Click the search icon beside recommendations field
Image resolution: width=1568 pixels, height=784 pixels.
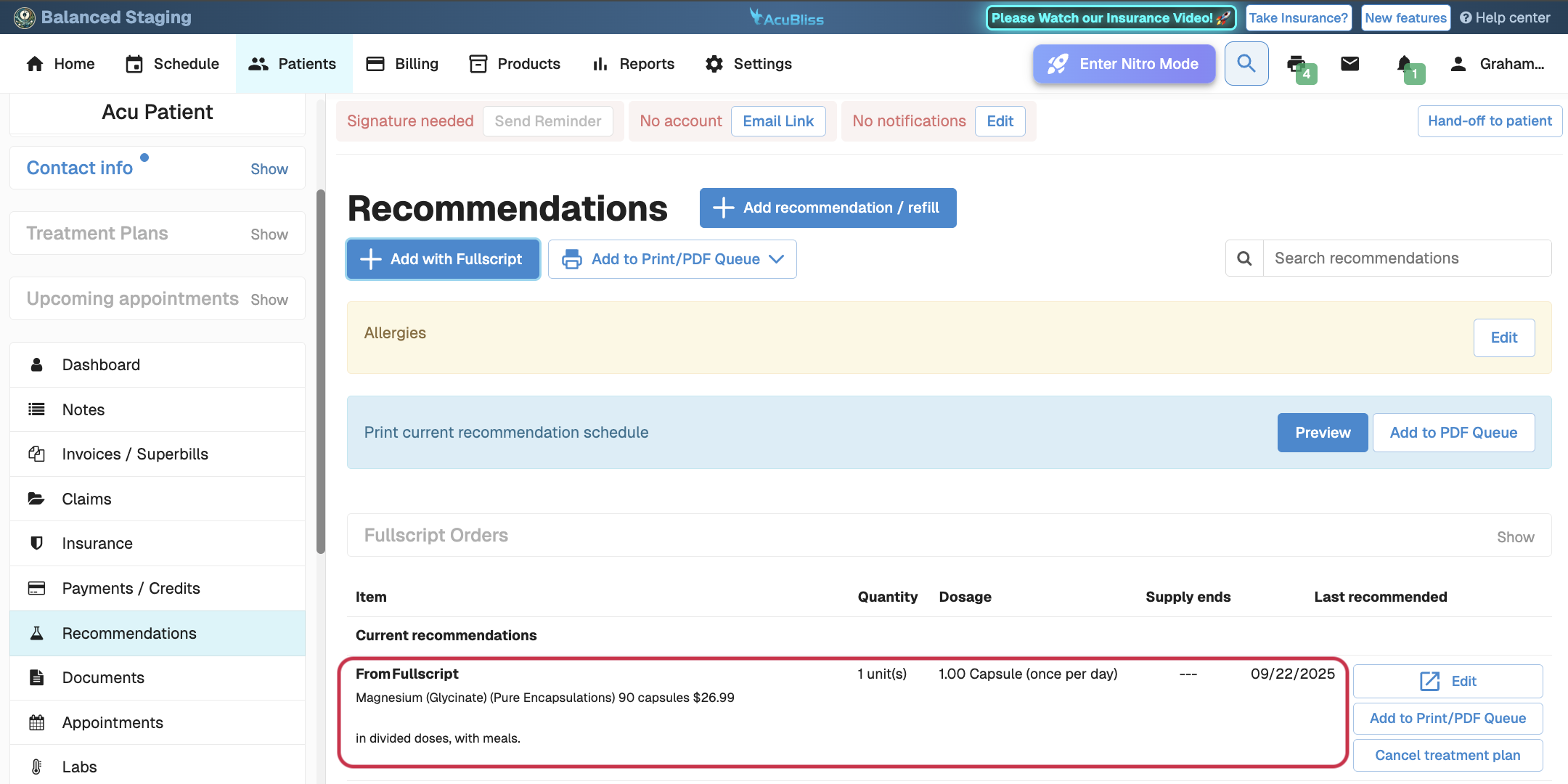(x=1244, y=258)
